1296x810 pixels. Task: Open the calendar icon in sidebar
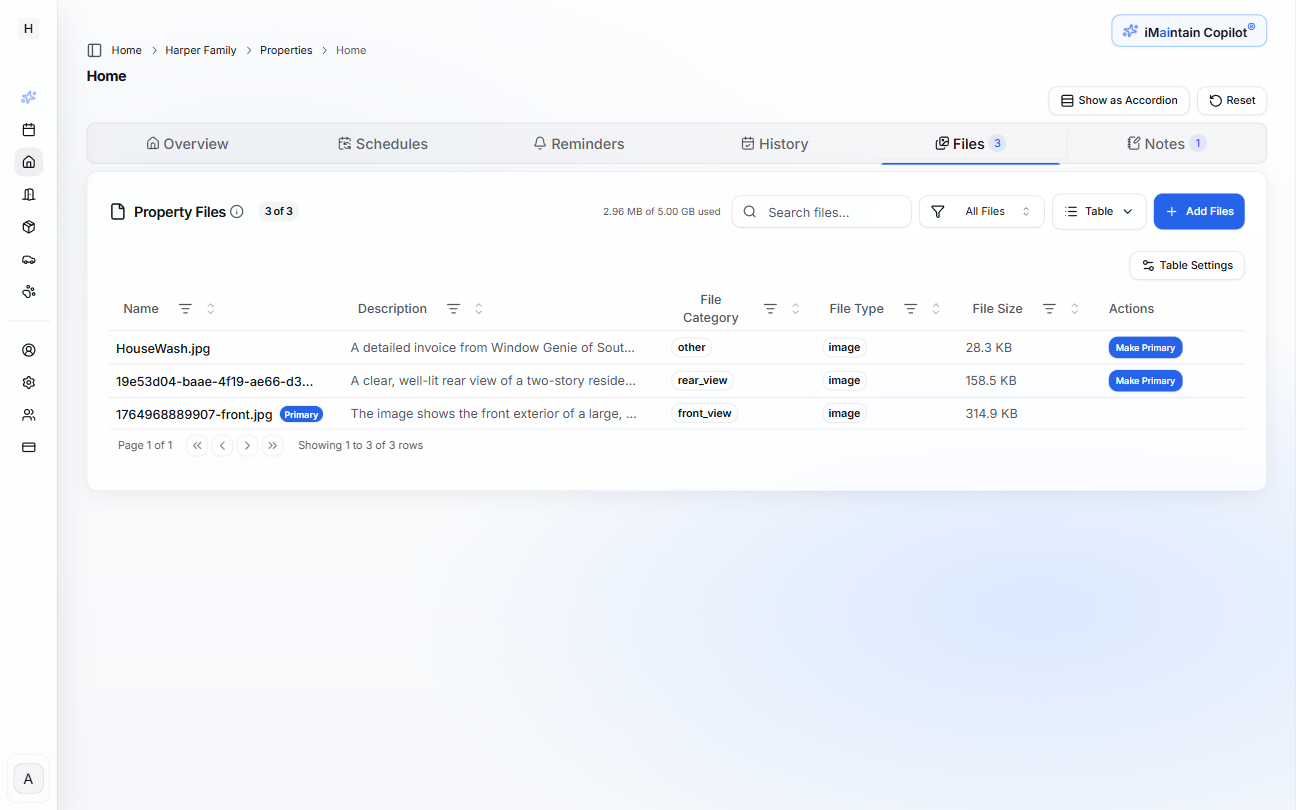[x=29, y=130]
